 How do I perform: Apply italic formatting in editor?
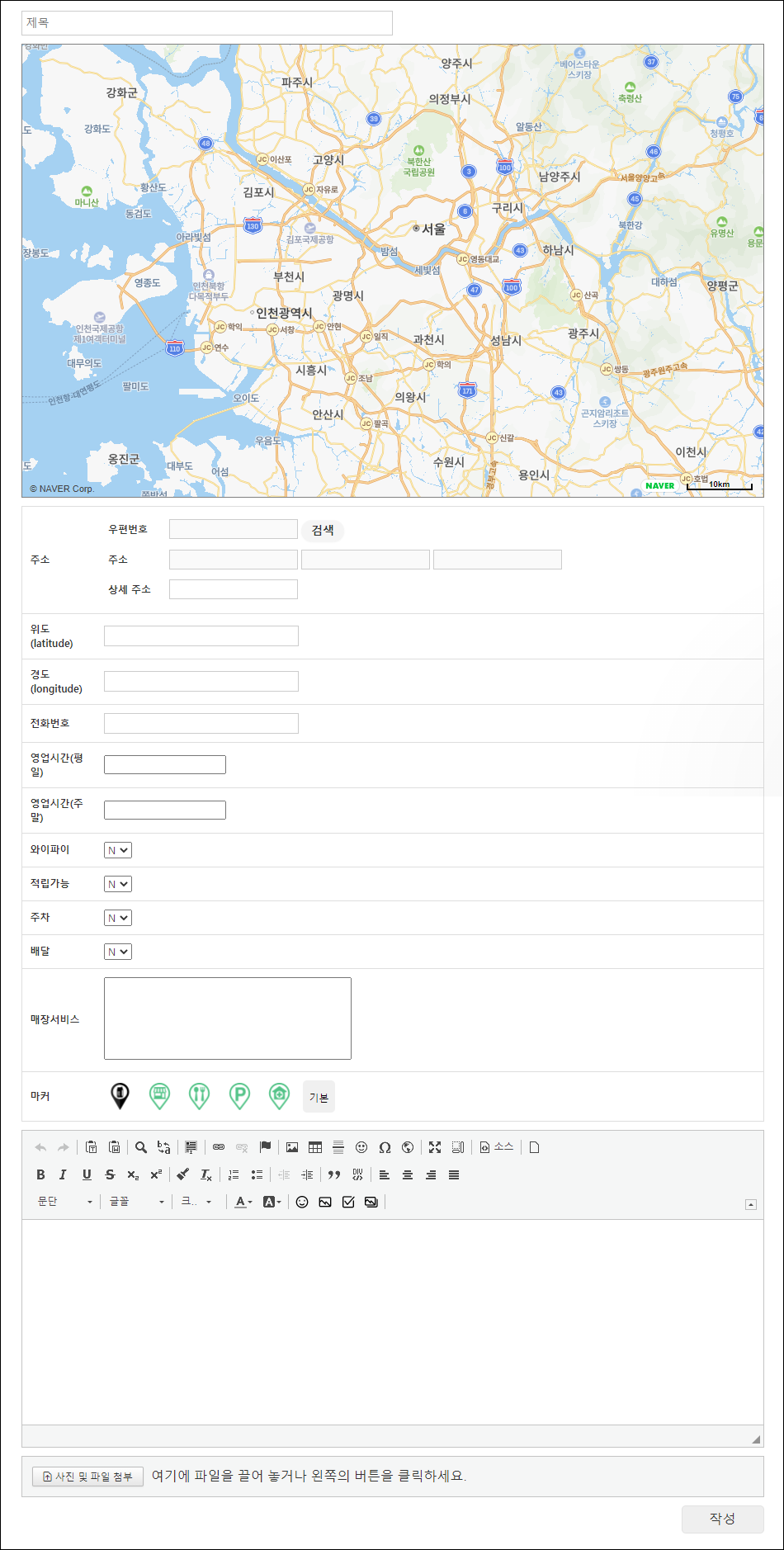(x=63, y=1174)
